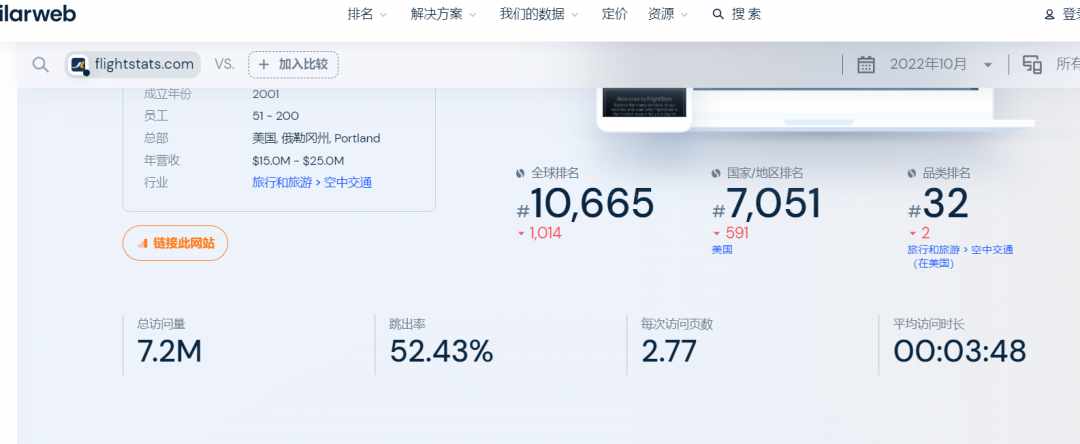Click the info icon beside 全球排名
The width and height of the screenshot is (1080, 444).
521,173
